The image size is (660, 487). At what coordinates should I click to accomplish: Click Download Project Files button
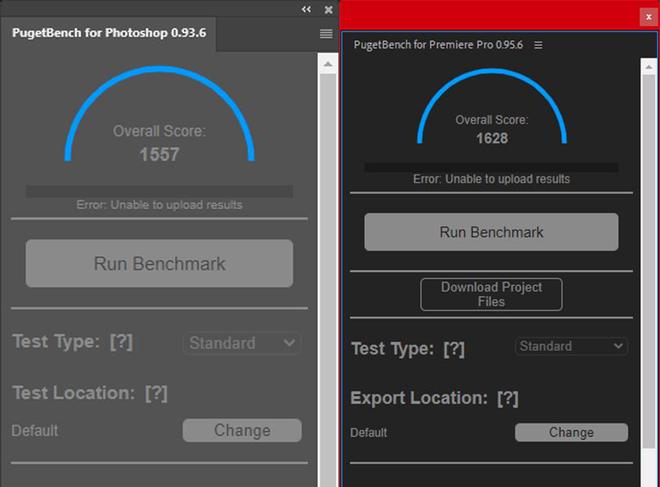pyautogui.click(x=491, y=294)
